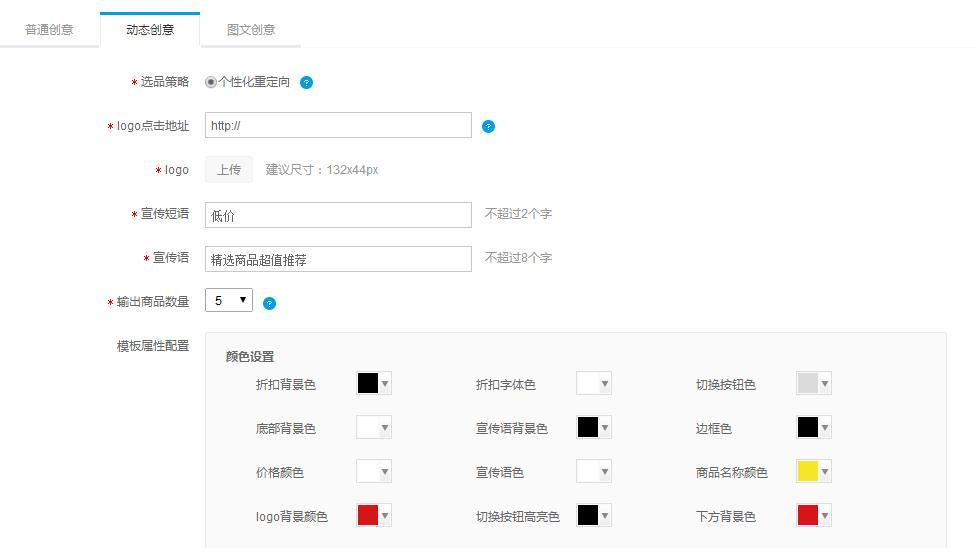The width and height of the screenshot is (976, 548).
Task: Click the logo点击地址 URL input field
Action: pyautogui.click(x=338, y=126)
